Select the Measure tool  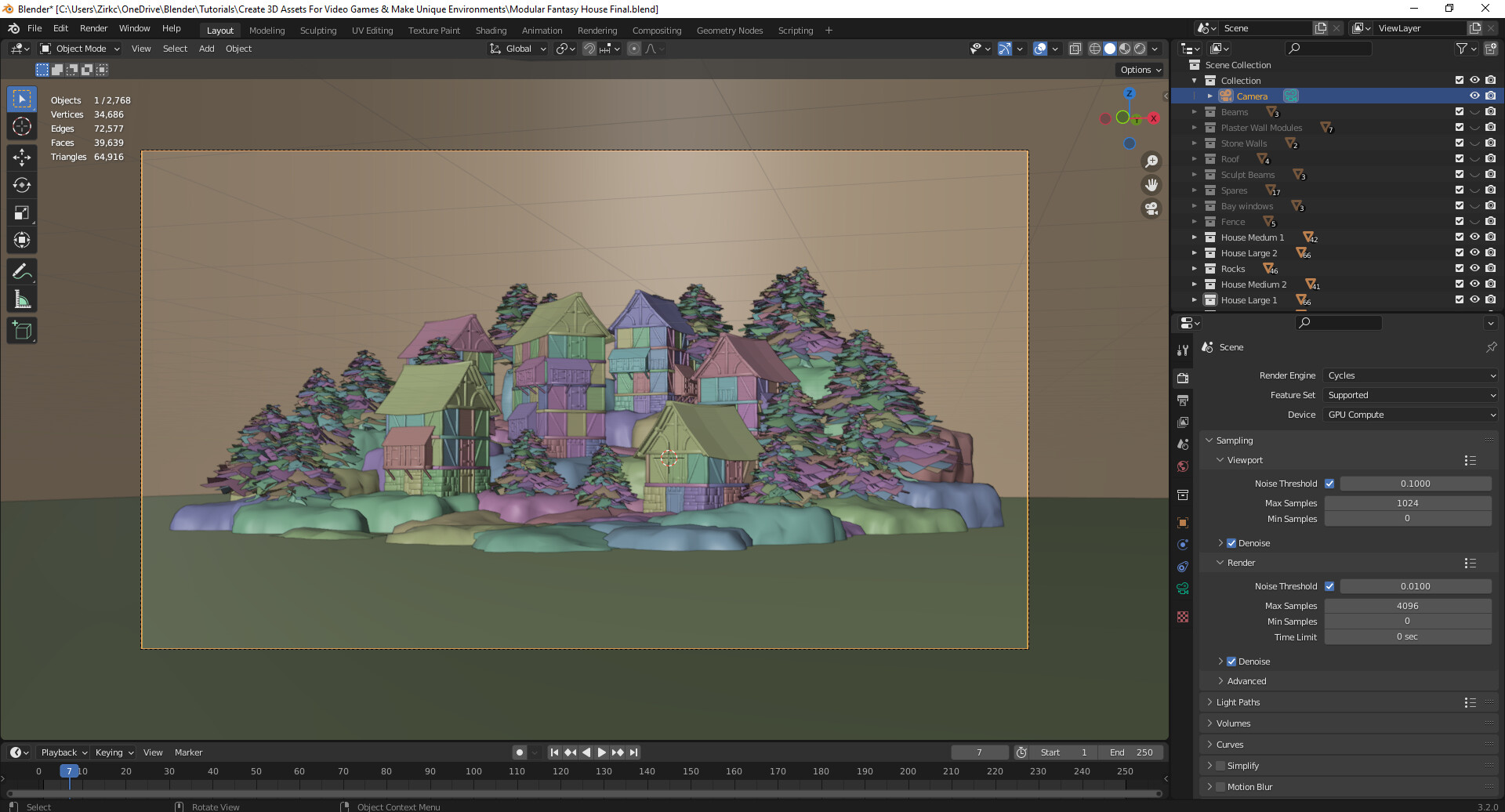(x=21, y=299)
